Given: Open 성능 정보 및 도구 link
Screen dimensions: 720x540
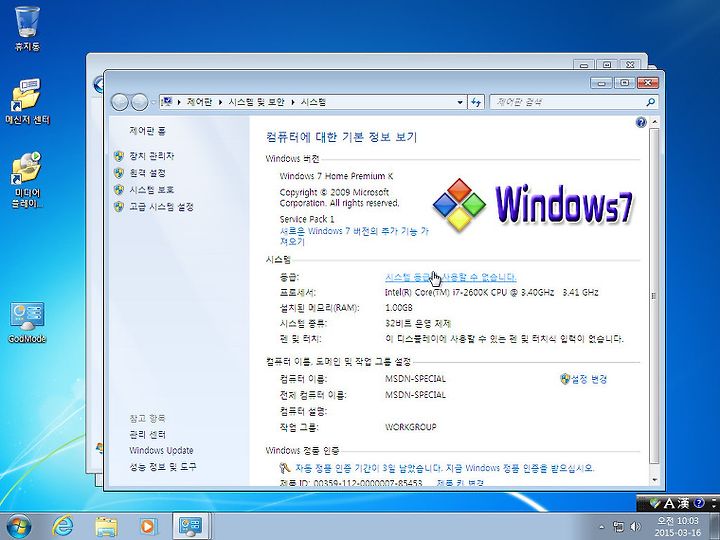Looking at the screenshot, I should pyautogui.click(x=163, y=467).
